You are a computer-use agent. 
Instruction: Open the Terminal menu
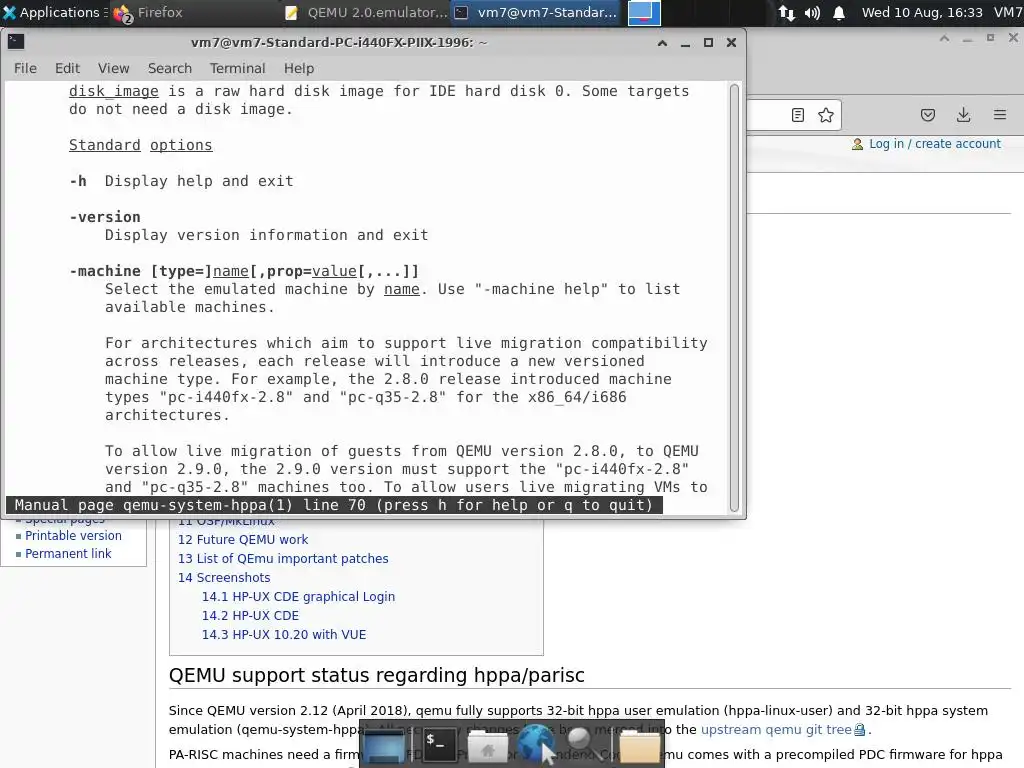237,68
